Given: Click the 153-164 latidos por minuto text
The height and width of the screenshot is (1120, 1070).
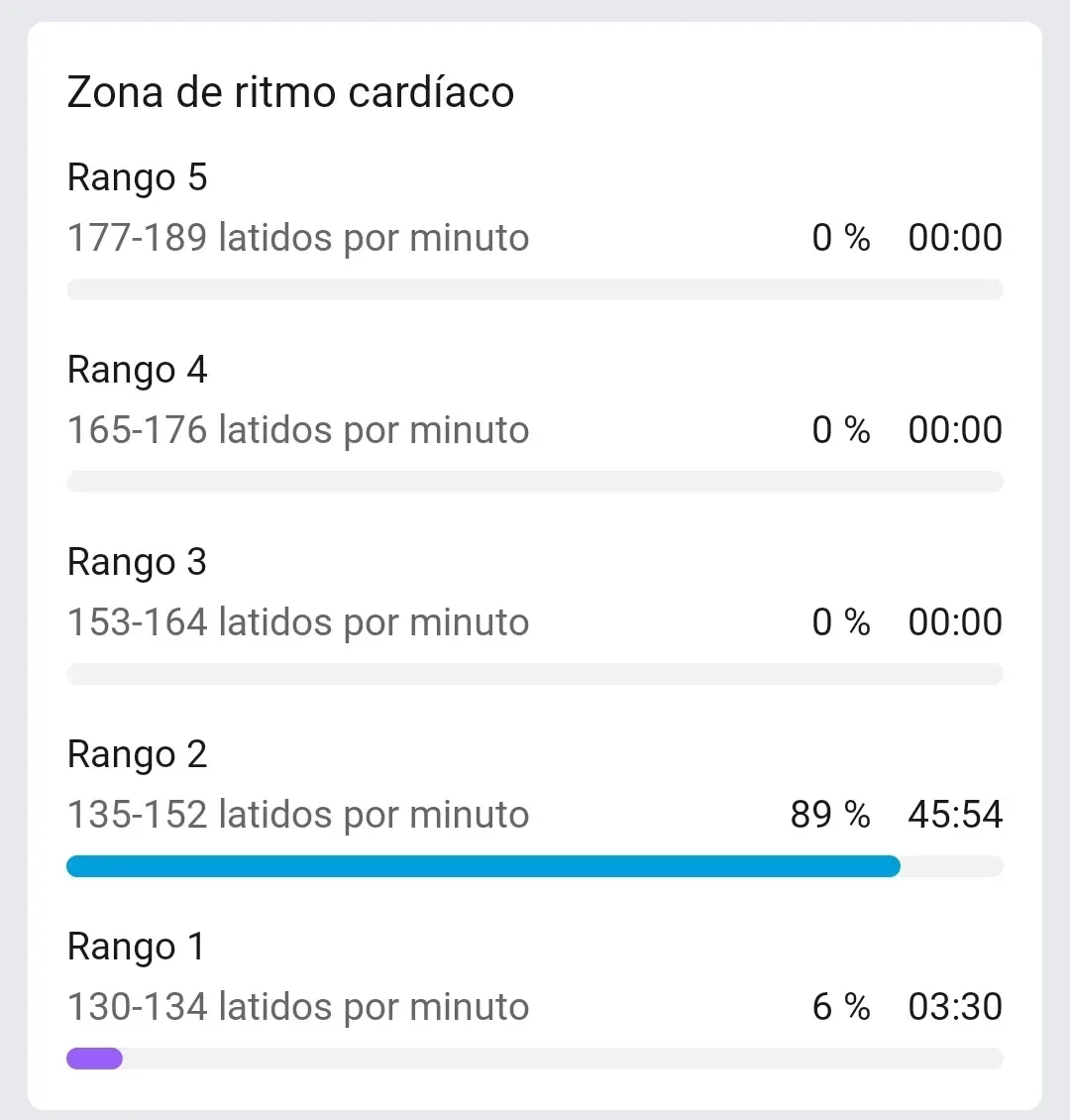Looking at the screenshot, I should tap(298, 622).
